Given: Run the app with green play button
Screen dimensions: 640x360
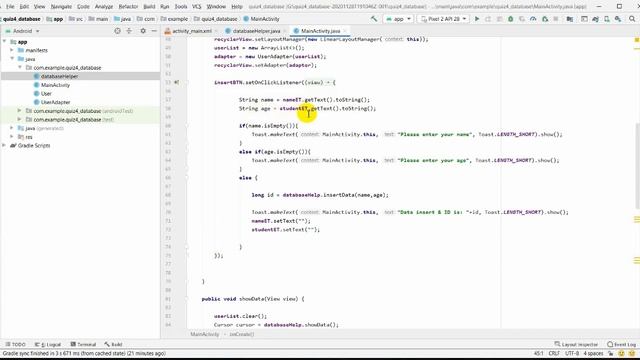Looking at the screenshot, I should point(477,19).
